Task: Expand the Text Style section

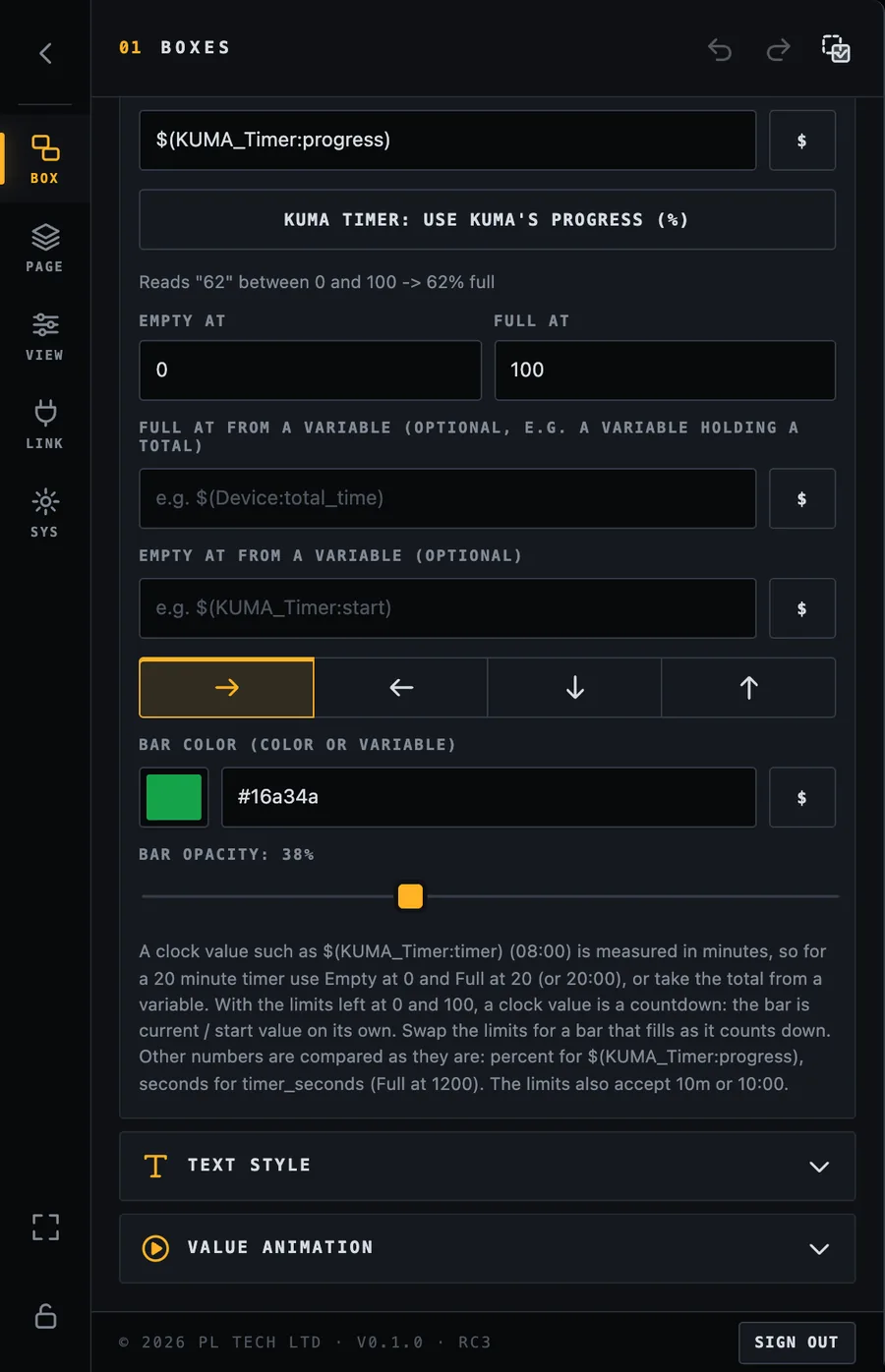Action: coord(488,1167)
